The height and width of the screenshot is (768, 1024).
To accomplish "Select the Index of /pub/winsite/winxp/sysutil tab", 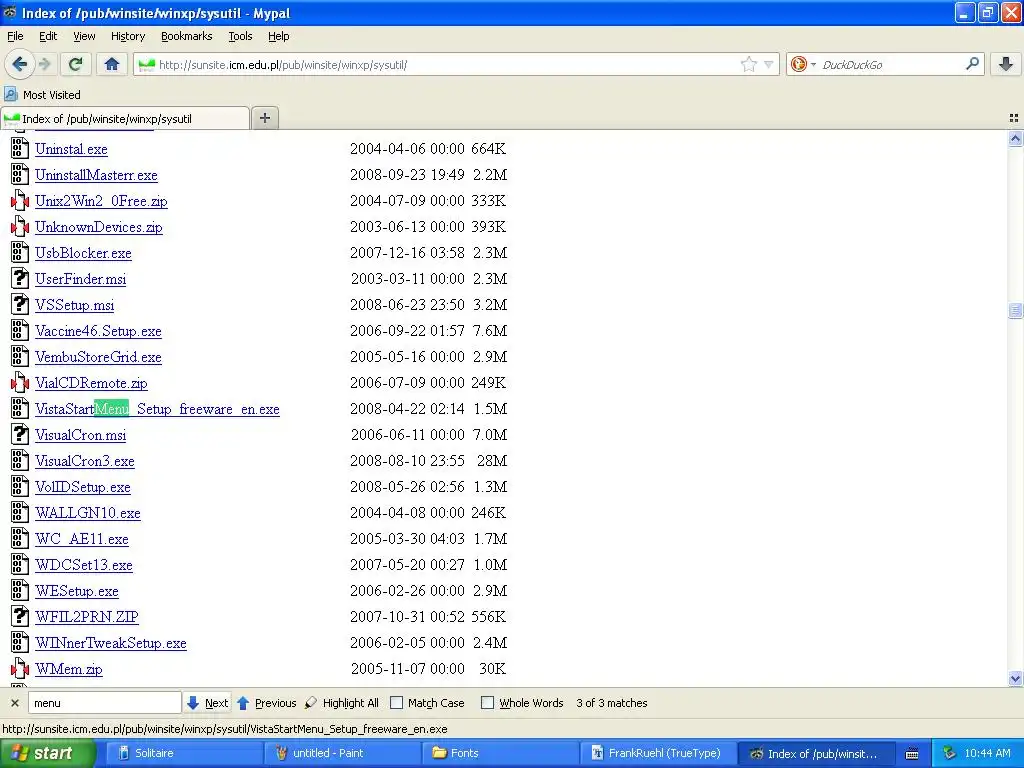I will (x=125, y=118).
